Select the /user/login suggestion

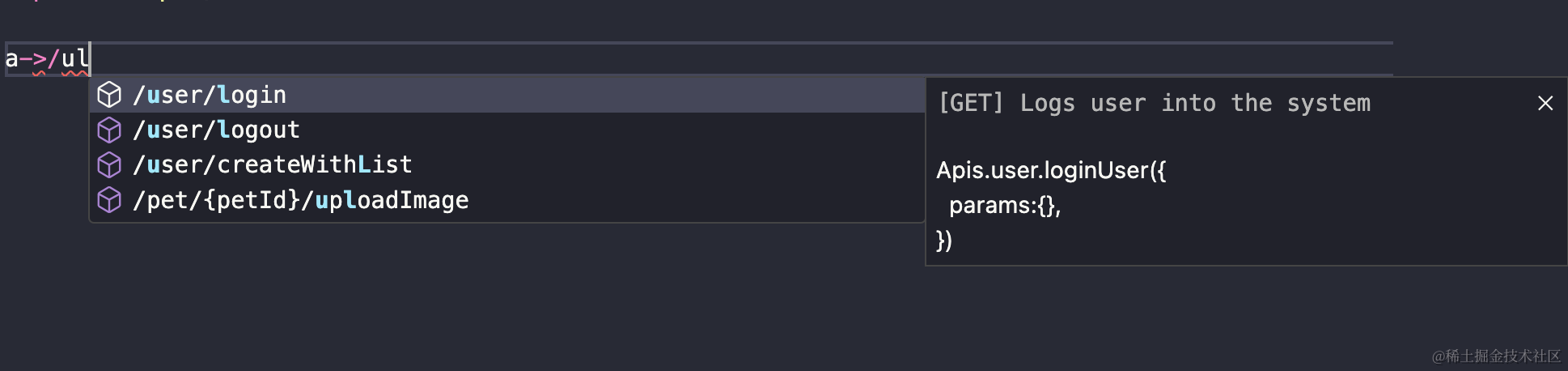pyautogui.click(x=210, y=95)
